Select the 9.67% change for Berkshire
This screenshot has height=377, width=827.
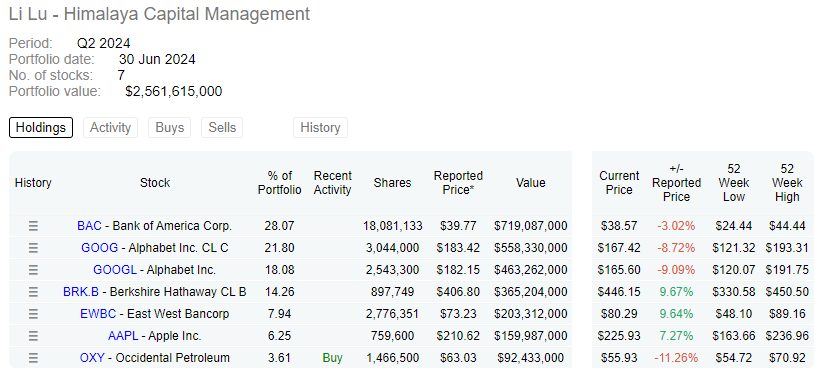point(676,292)
